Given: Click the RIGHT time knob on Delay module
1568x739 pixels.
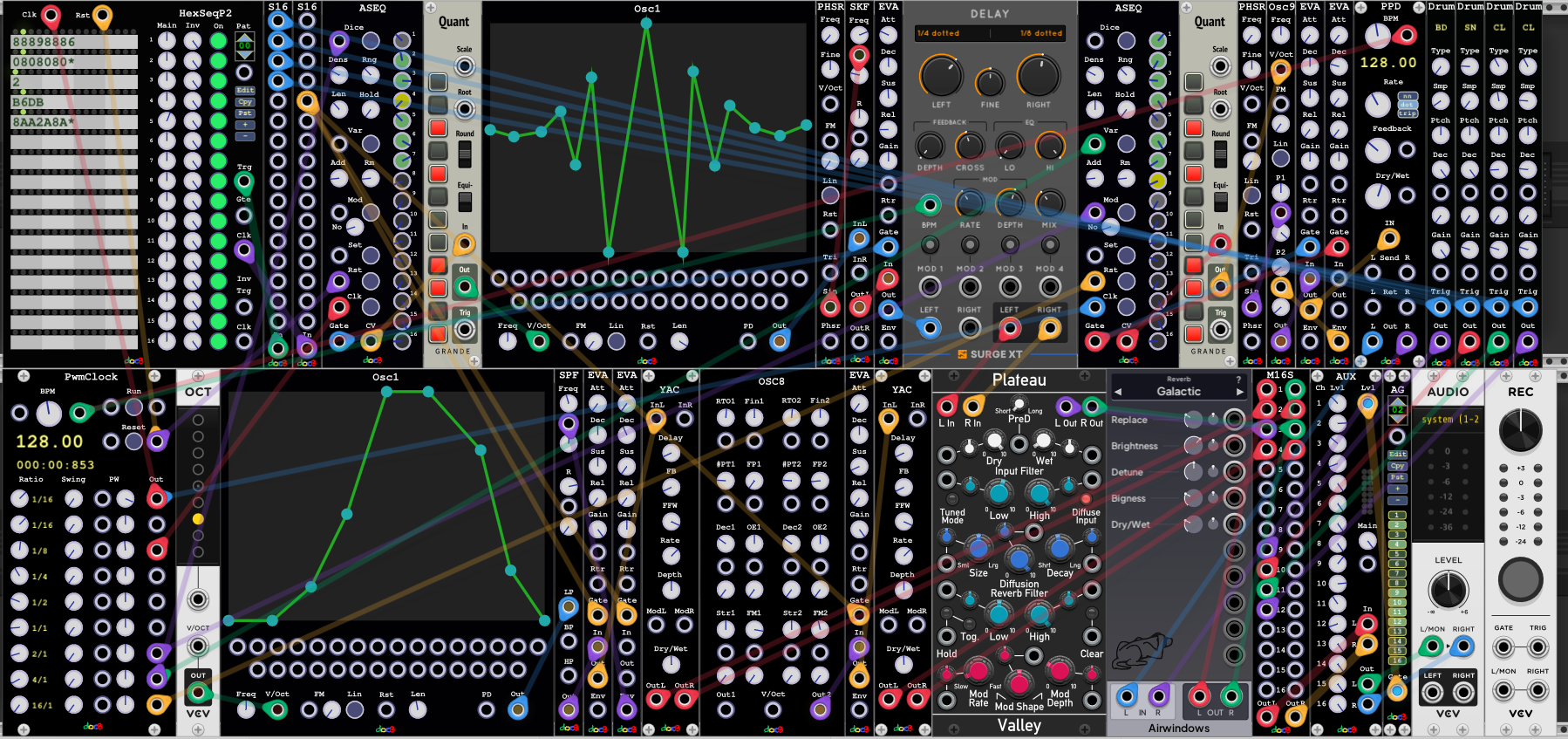Looking at the screenshot, I should (1038, 76).
